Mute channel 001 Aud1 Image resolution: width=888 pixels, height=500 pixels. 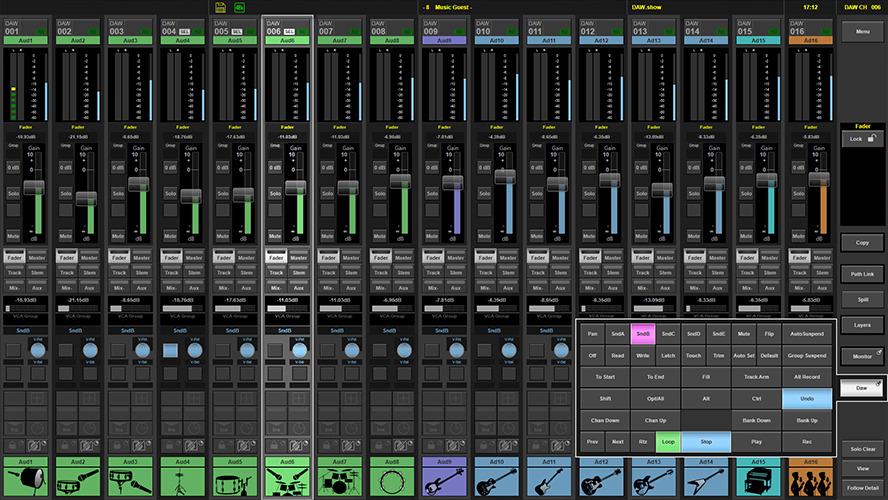pos(13,235)
